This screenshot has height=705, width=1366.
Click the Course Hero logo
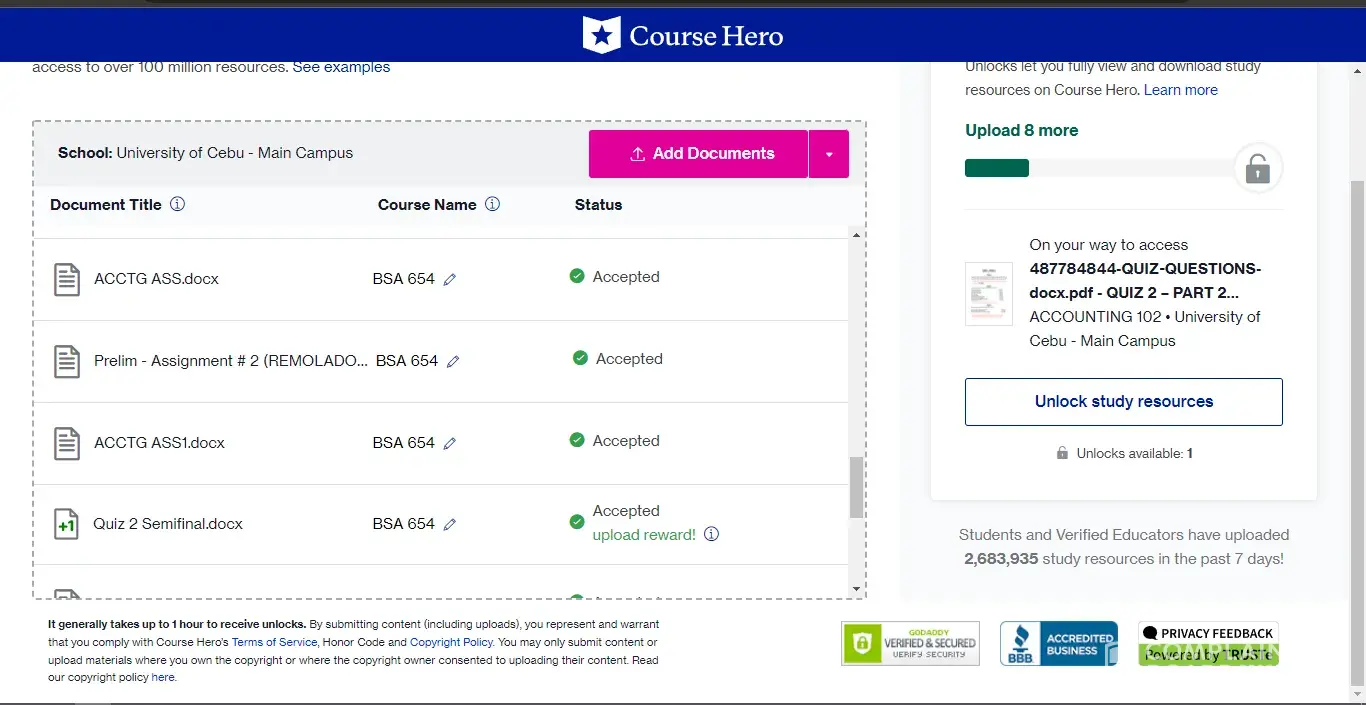[x=683, y=36]
